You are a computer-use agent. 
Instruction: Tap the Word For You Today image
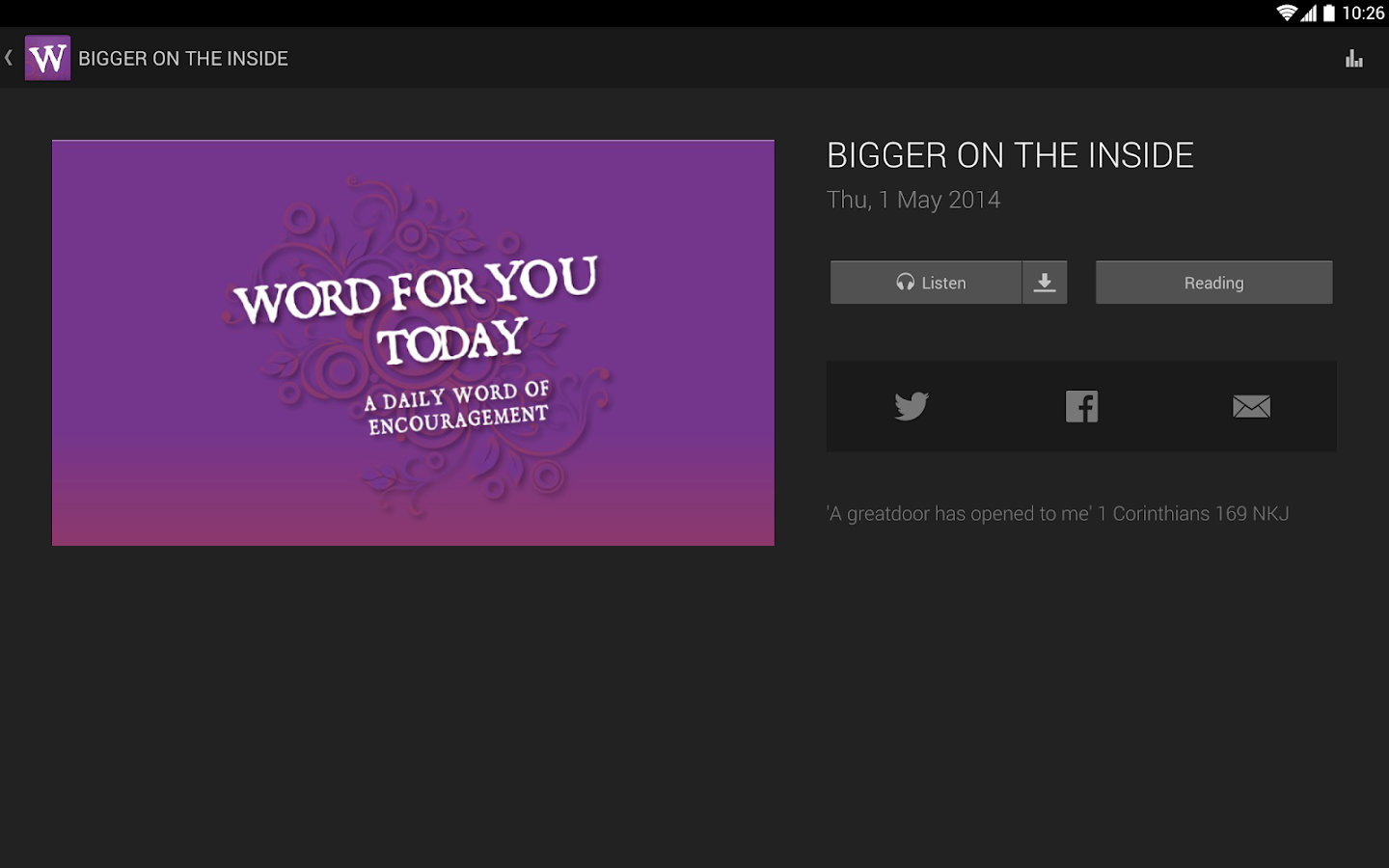tap(413, 342)
